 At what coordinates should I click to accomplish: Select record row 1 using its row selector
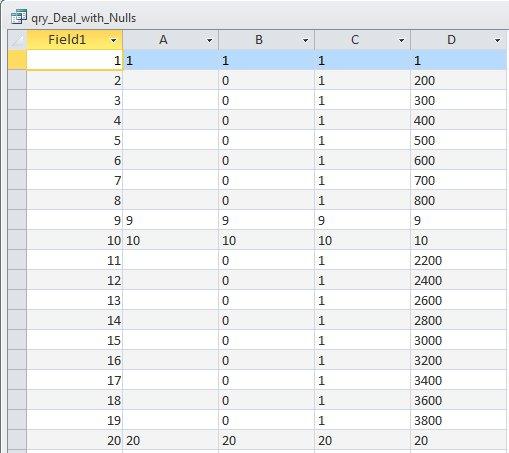[x=17, y=60]
